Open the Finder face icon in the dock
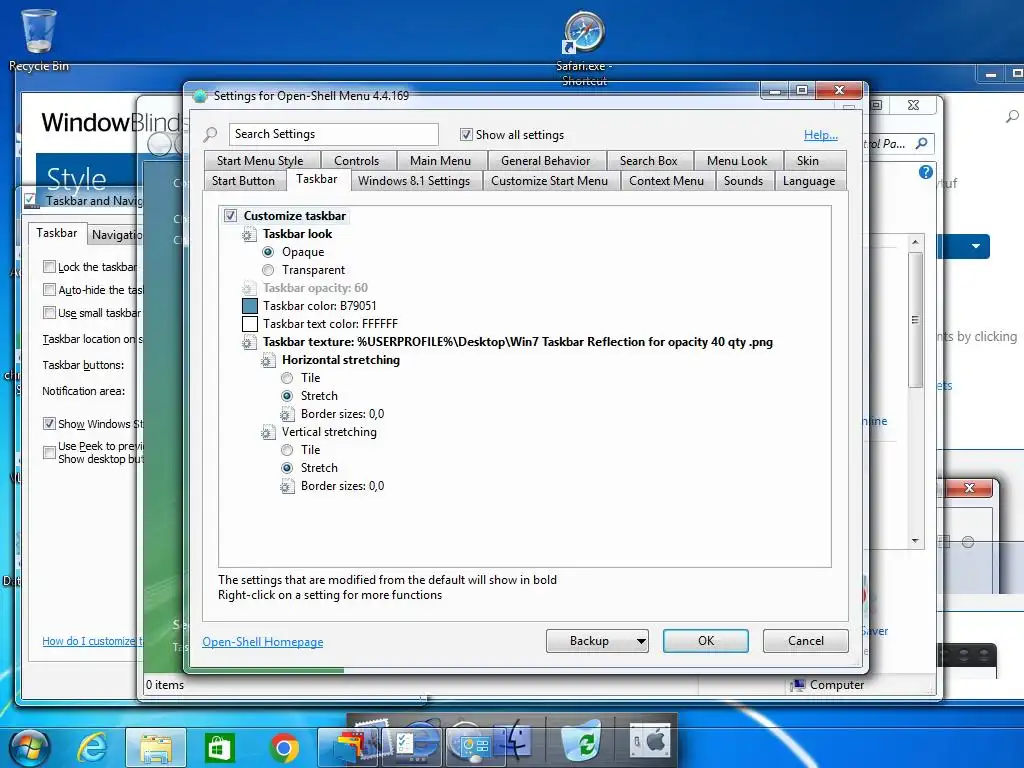 tap(515, 741)
